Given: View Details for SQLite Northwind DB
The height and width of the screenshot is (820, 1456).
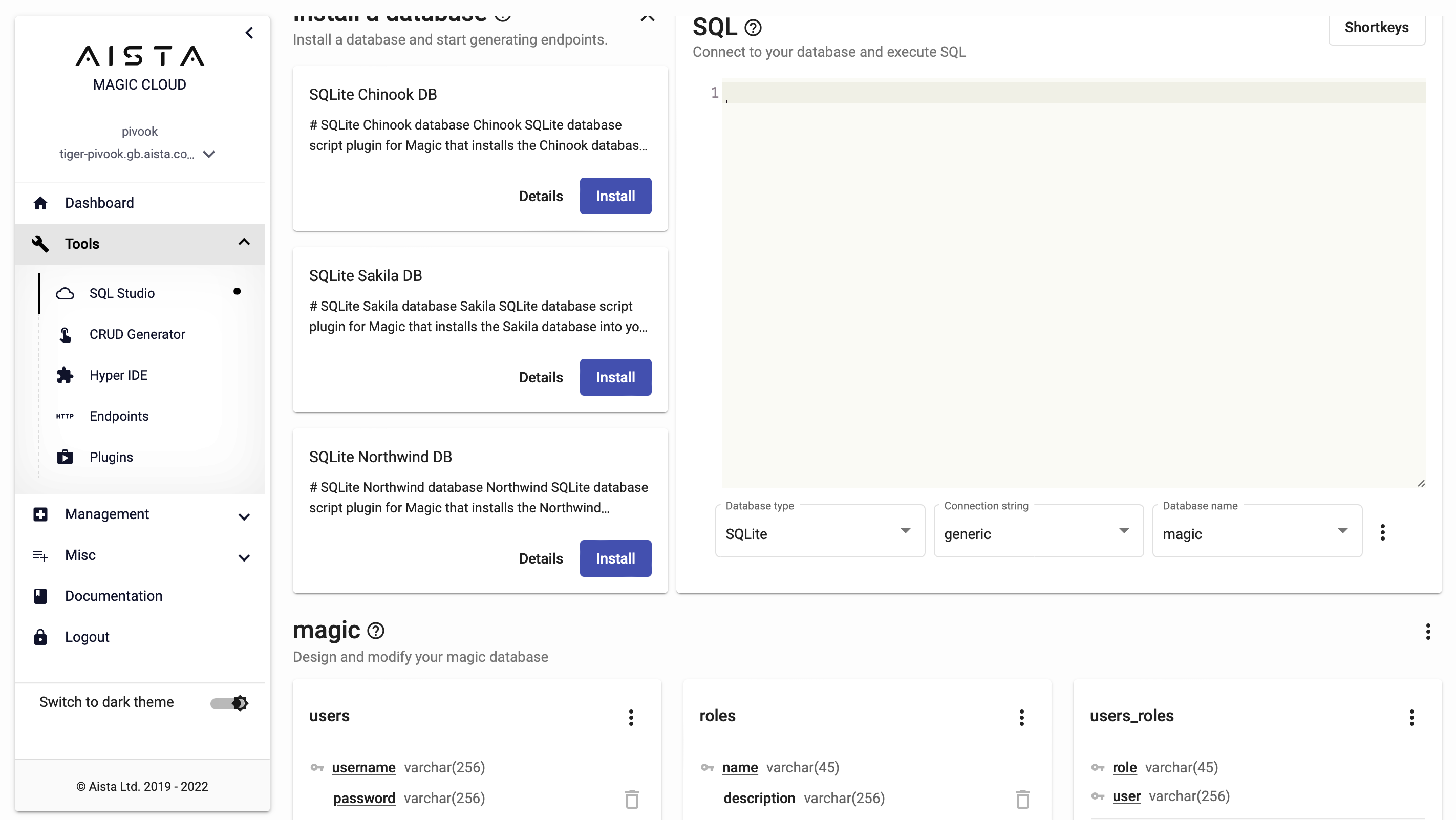Looking at the screenshot, I should pyautogui.click(x=540, y=558).
